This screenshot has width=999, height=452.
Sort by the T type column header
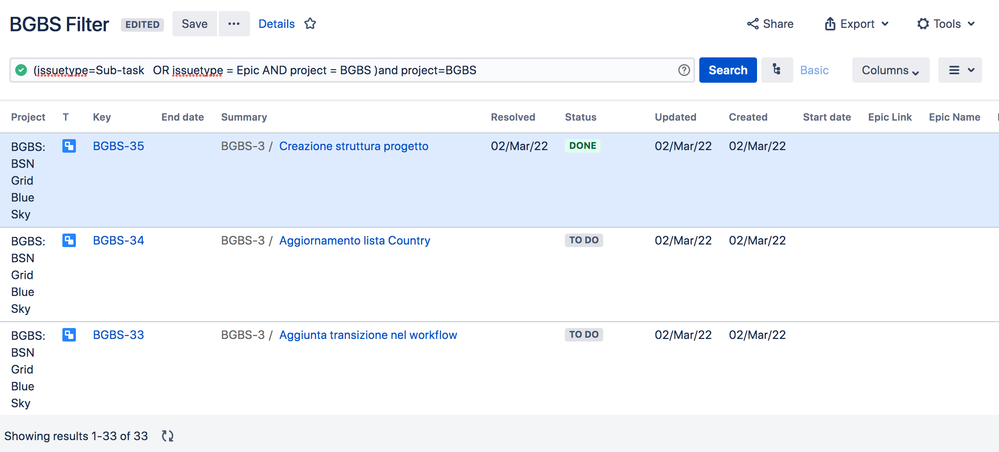(66, 117)
